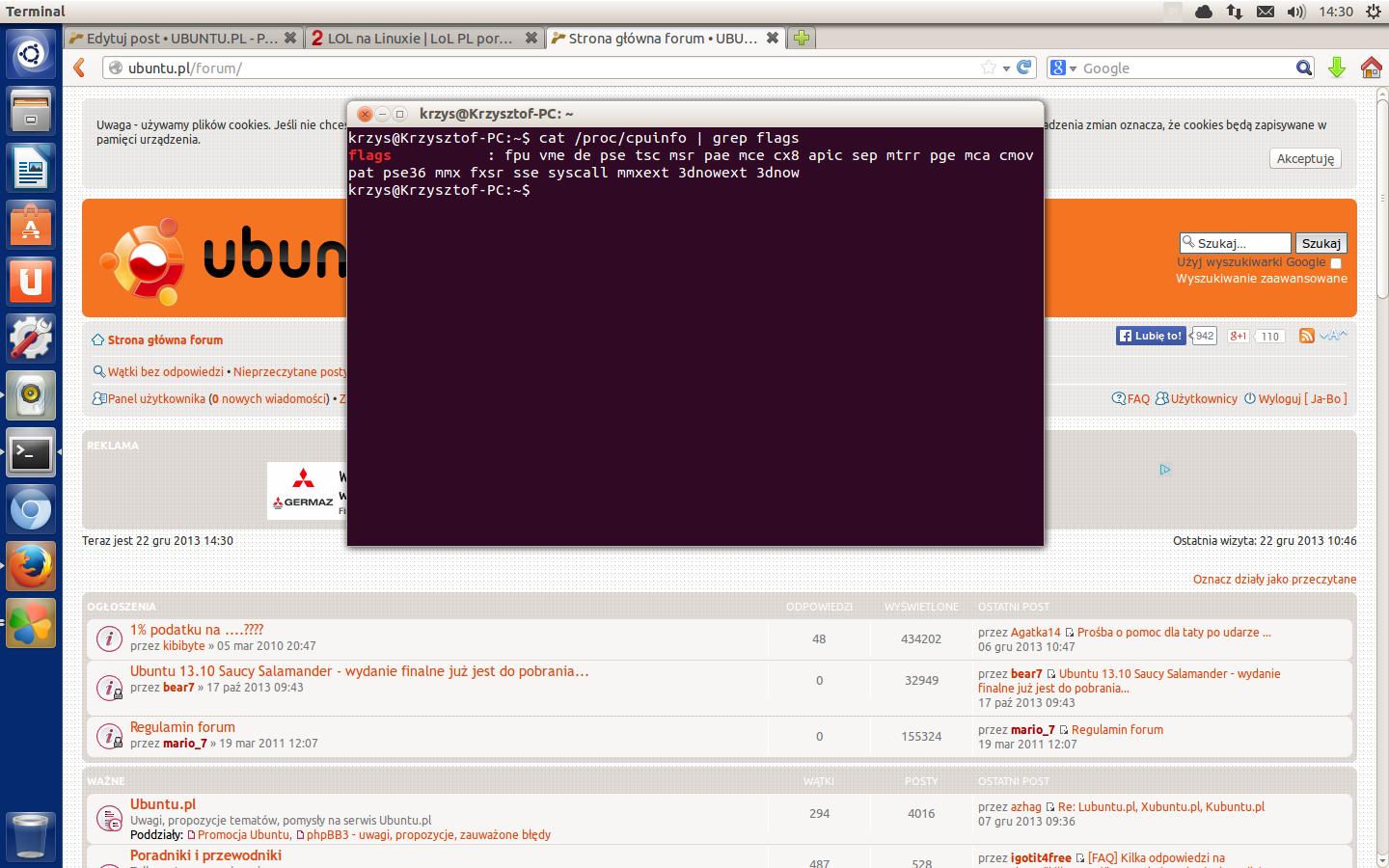Open System Settings wrench-and-gear icon
This screenshot has height=868, width=1389.
coord(31,339)
